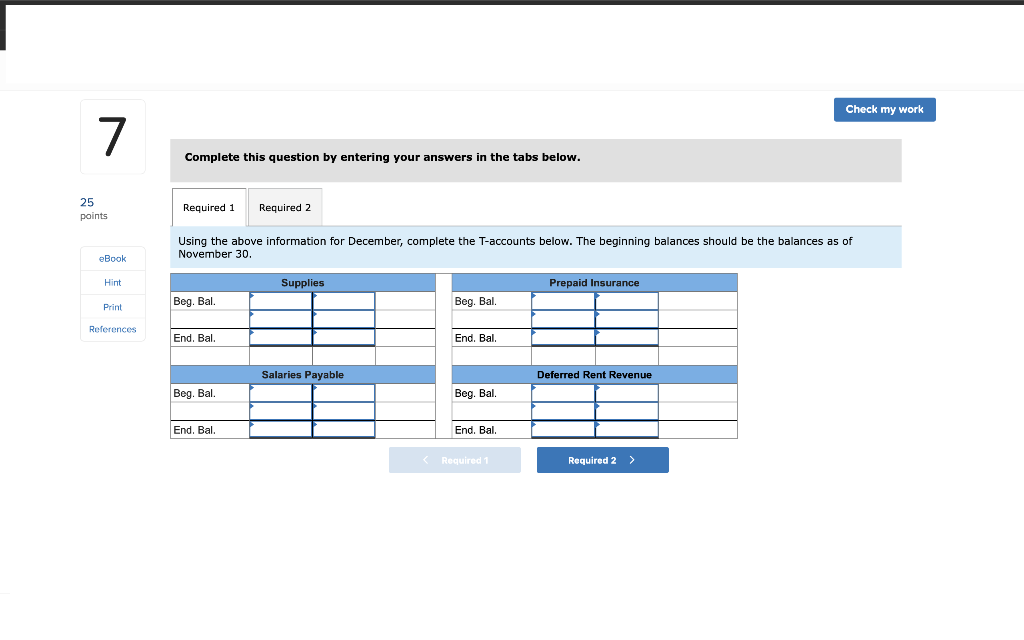Click the Supplies T-account header
Screen dimensions: 1024x640
tap(302, 283)
